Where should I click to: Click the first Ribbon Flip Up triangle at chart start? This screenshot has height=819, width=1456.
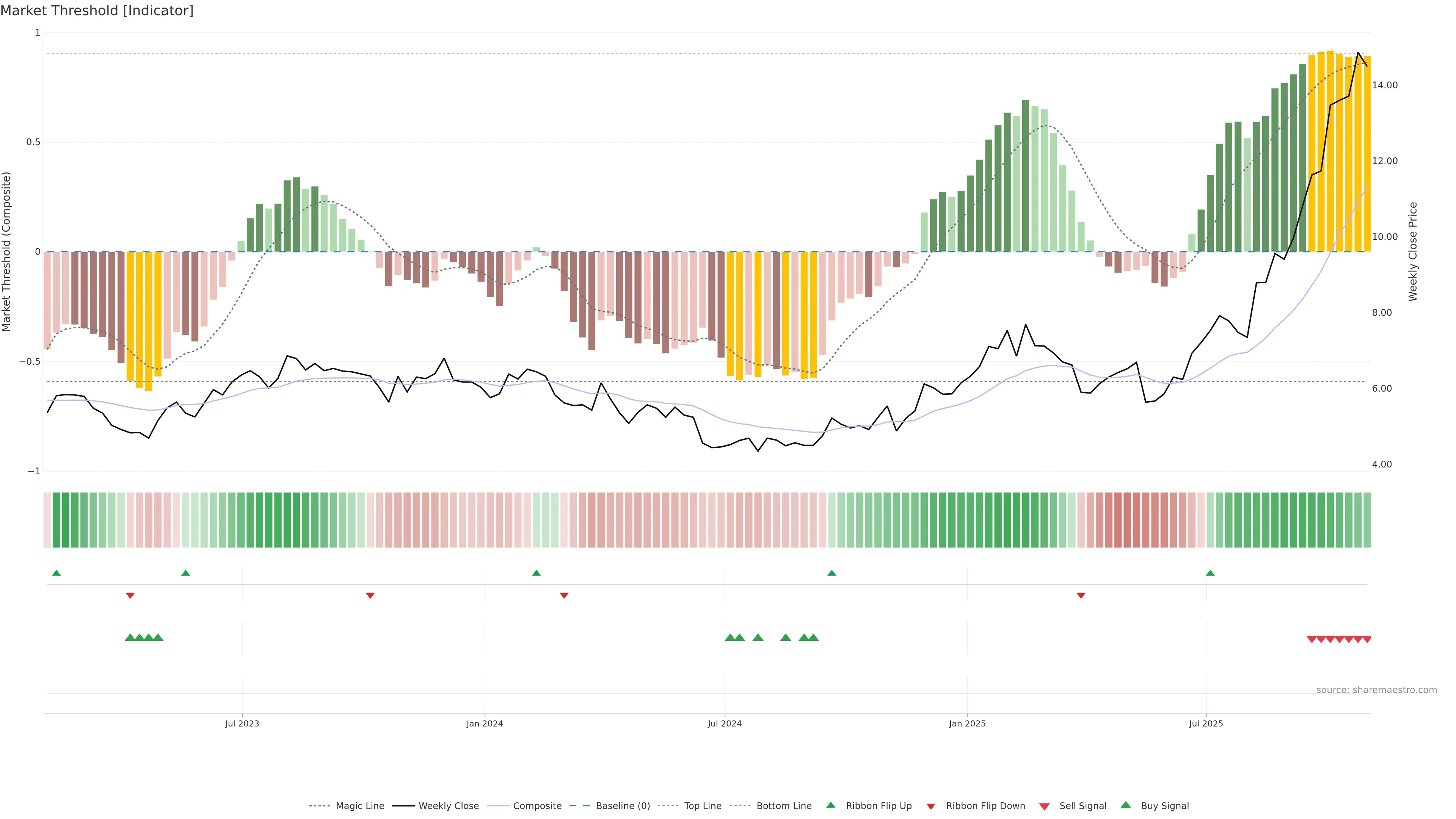pos(56,573)
